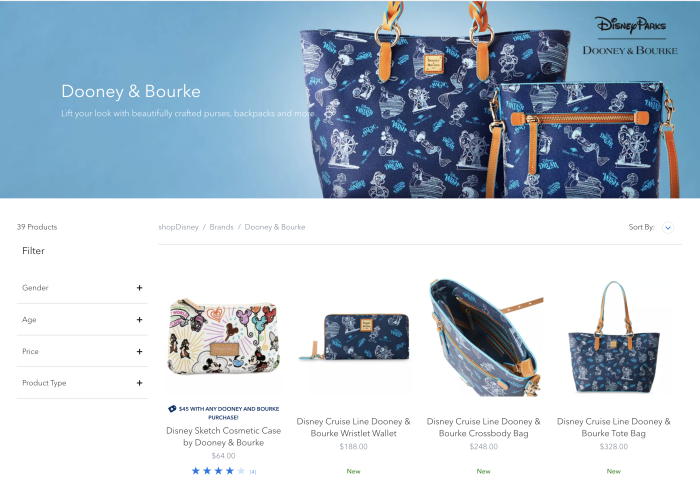Click the Dooney & Bourke banner logo

(x=630, y=50)
